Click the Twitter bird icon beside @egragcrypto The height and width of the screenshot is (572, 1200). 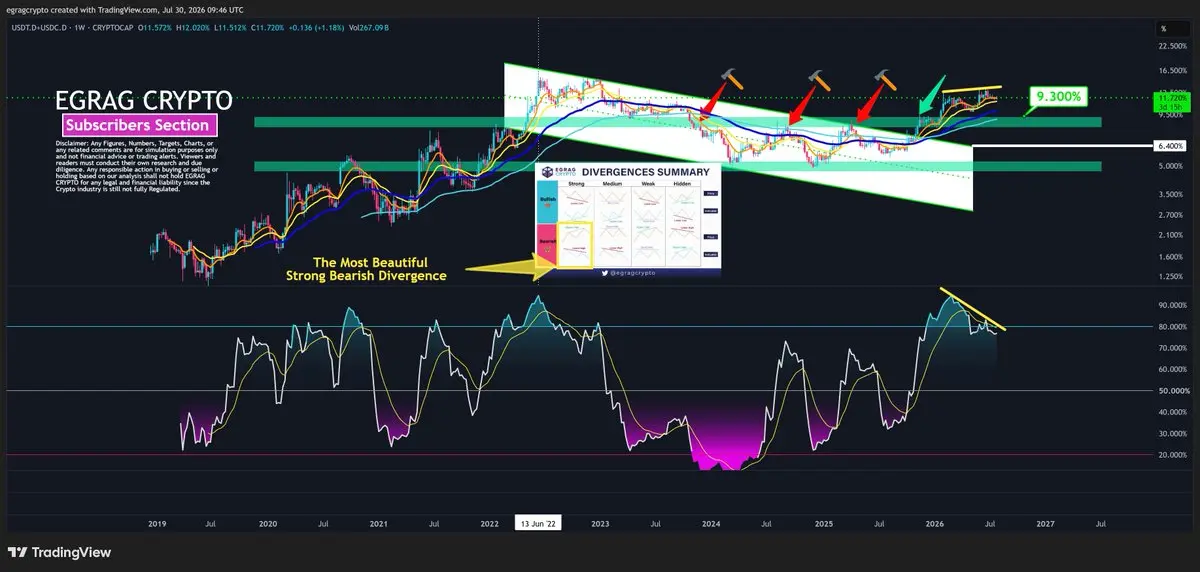(x=606, y=272)
